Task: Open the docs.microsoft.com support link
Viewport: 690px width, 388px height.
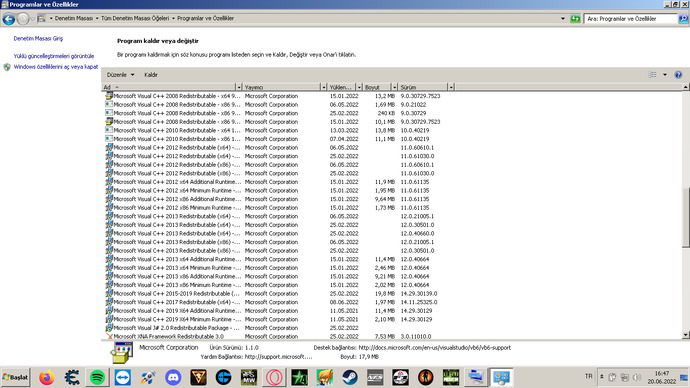Action: click(x=435, y=348)
